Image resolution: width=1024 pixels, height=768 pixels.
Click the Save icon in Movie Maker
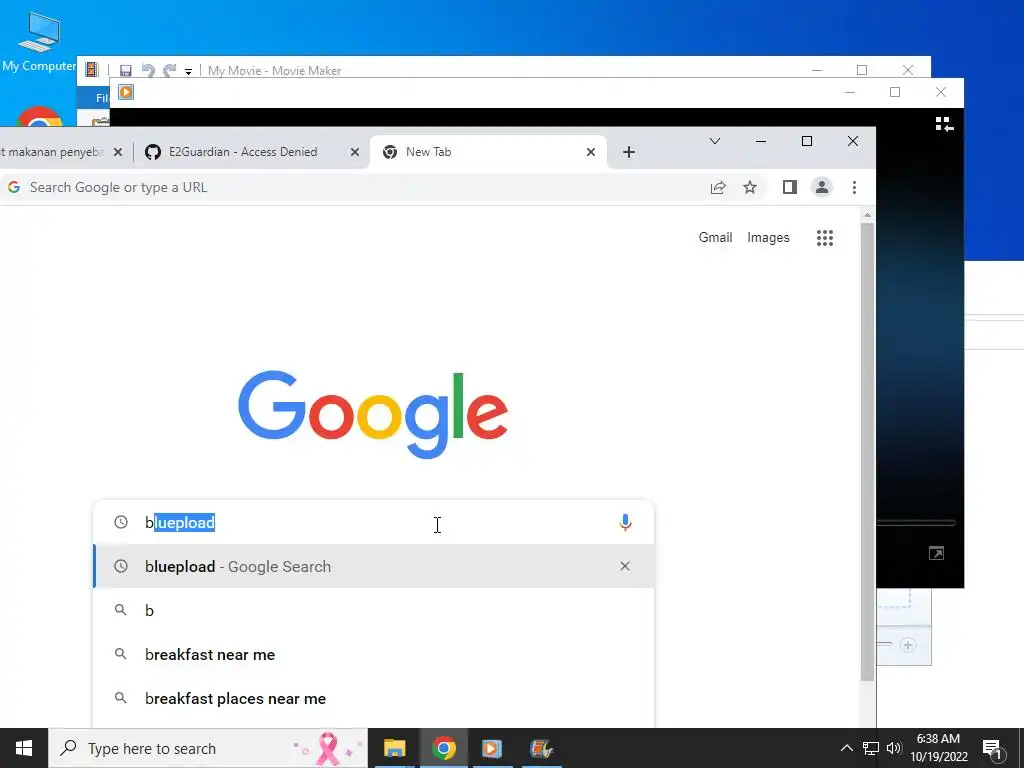pyautogui.click(x=126, y=71)
